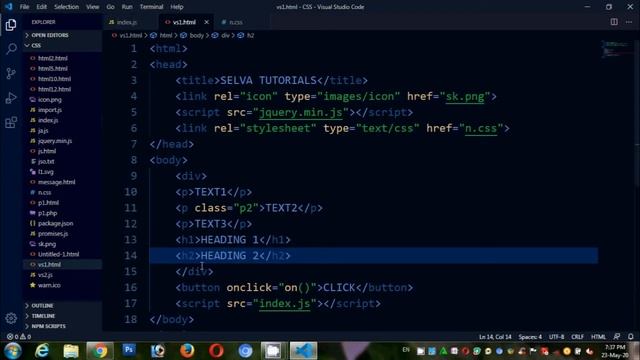This screenshot has height=360, width=640.
Task: Click the Split Editor Right icon
Action: coord(614,22)
